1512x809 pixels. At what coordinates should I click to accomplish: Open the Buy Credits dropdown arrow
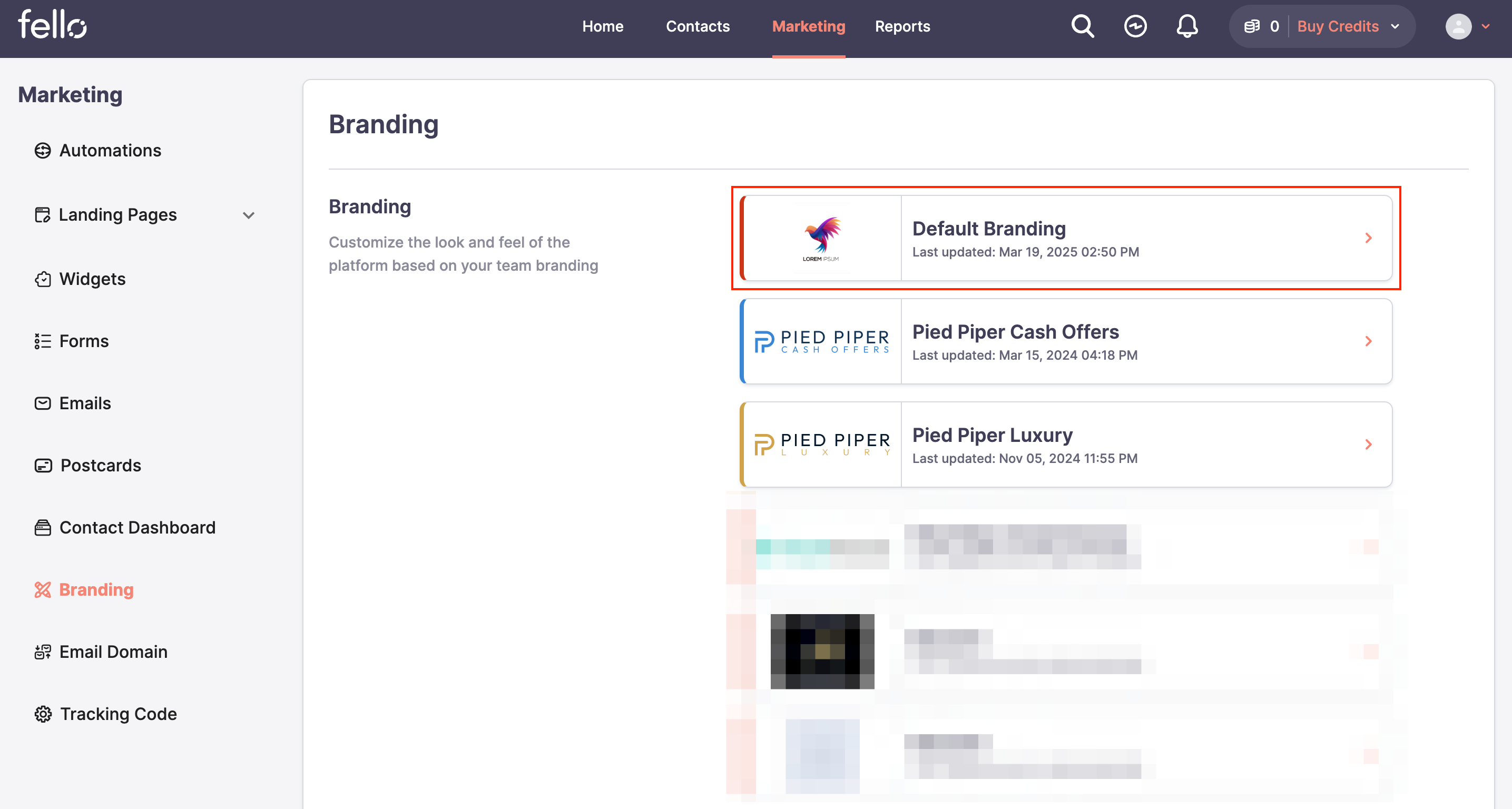[1395, 26]
